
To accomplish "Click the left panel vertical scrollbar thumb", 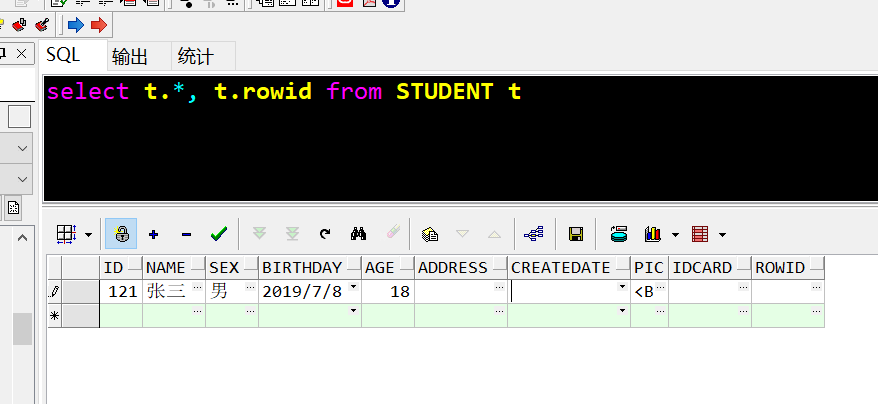I will point(22,329).
